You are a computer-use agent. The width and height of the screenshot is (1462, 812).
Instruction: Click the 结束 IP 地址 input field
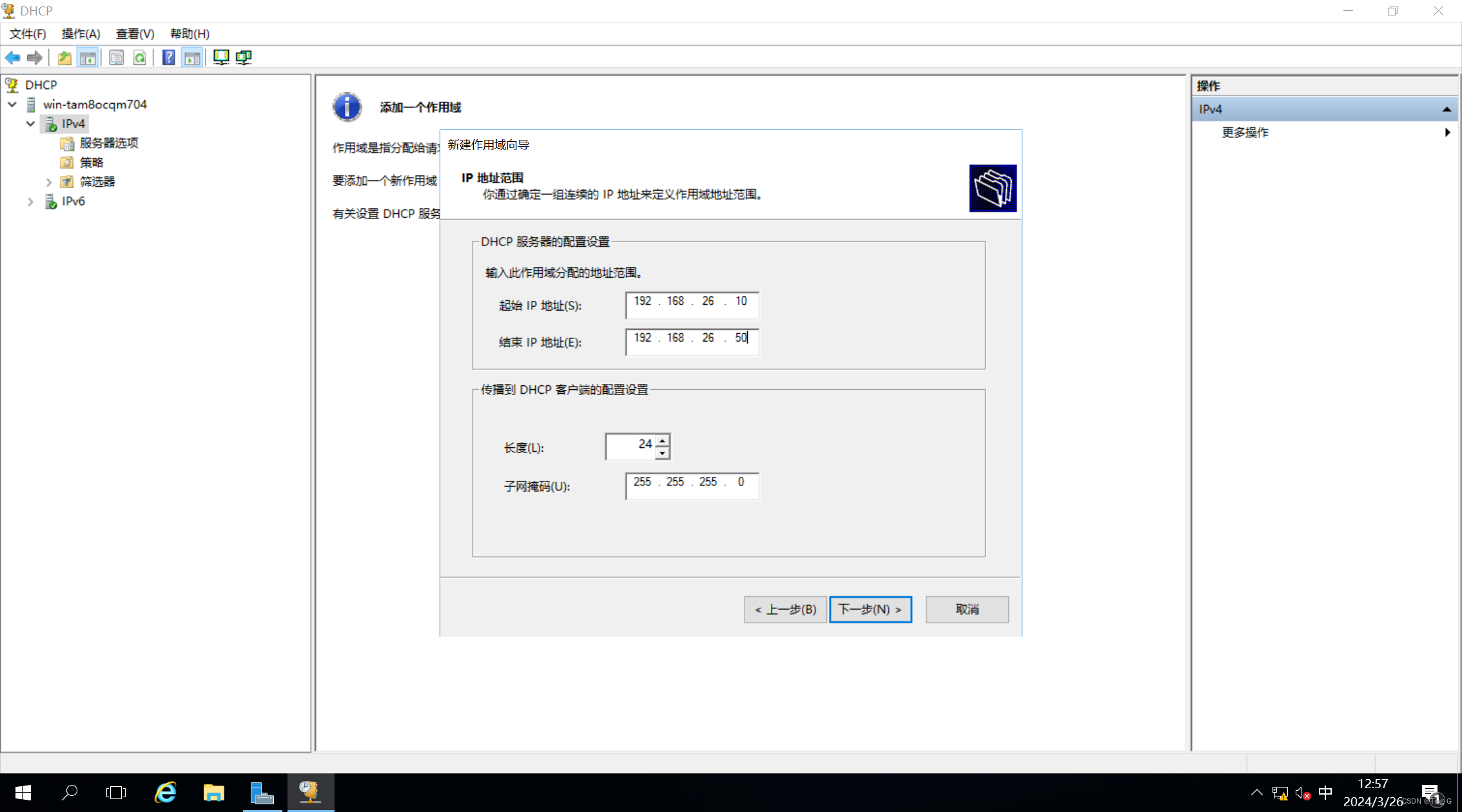pyautogui.click(x=692, y=342)
